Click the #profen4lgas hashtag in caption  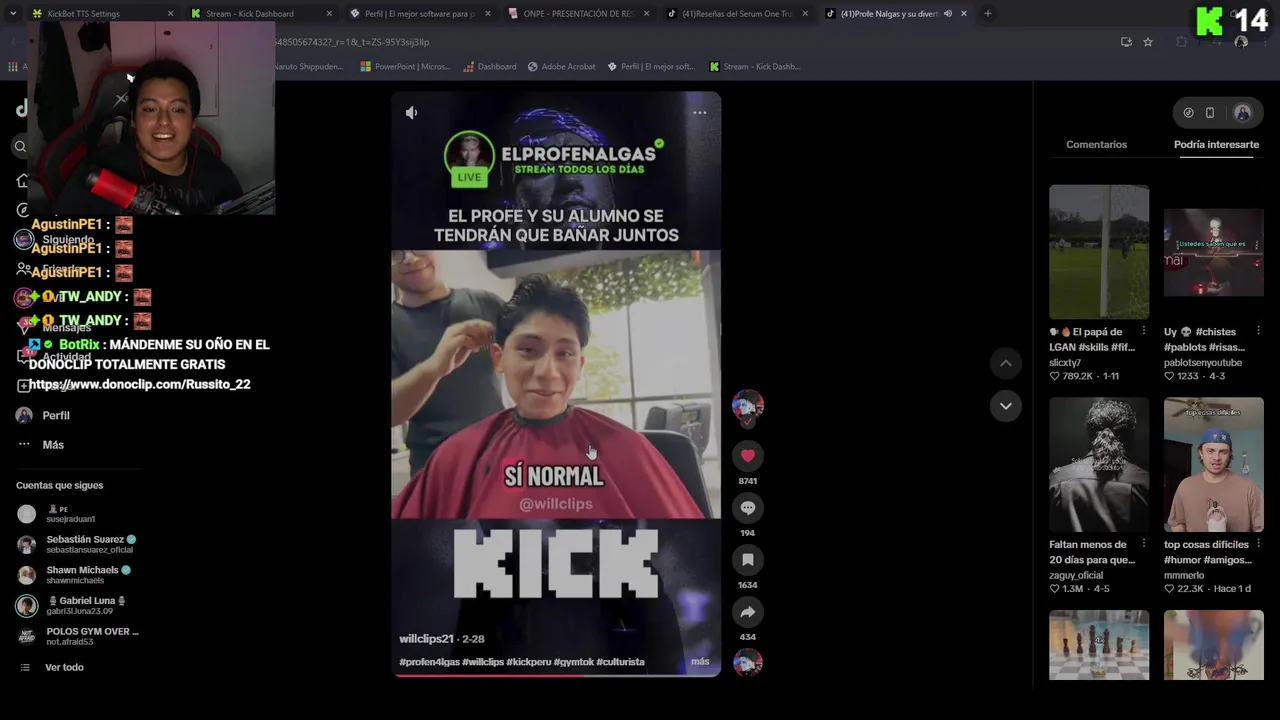tap(429, 662)
